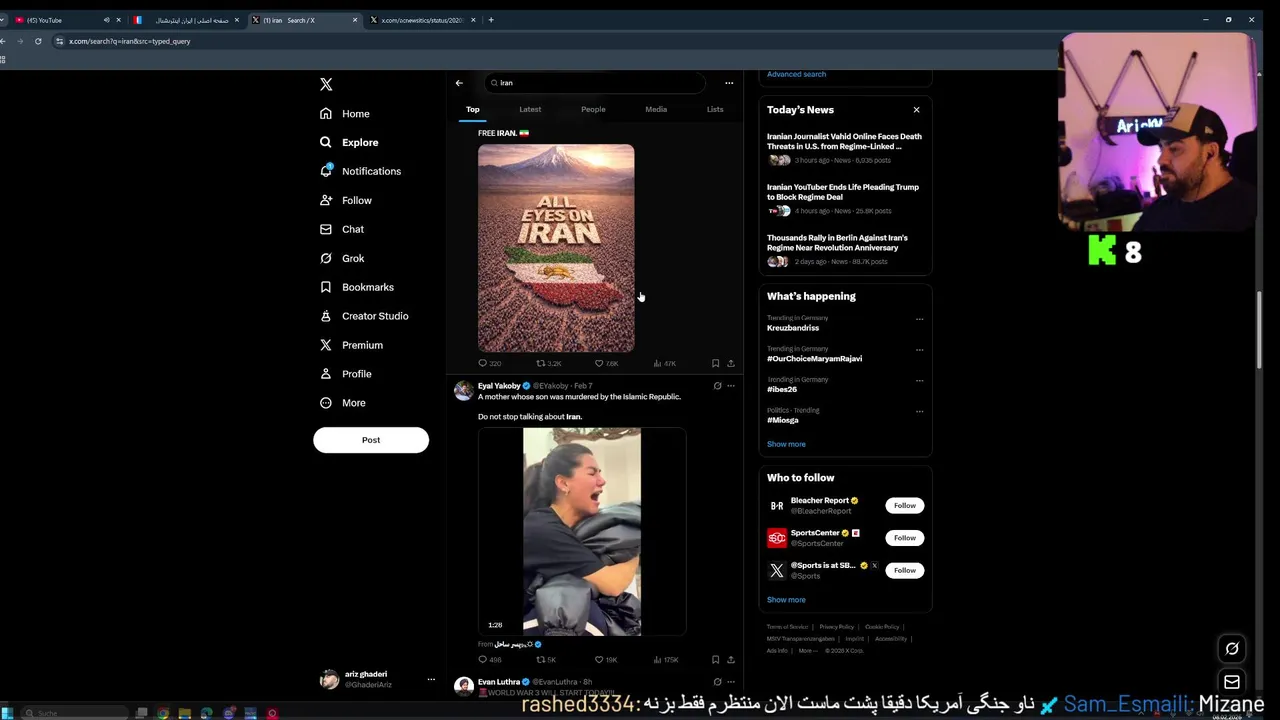Viewport: 1280px width, 720px height.
Task: Follow SportsCenter
Action: (904, 538)
